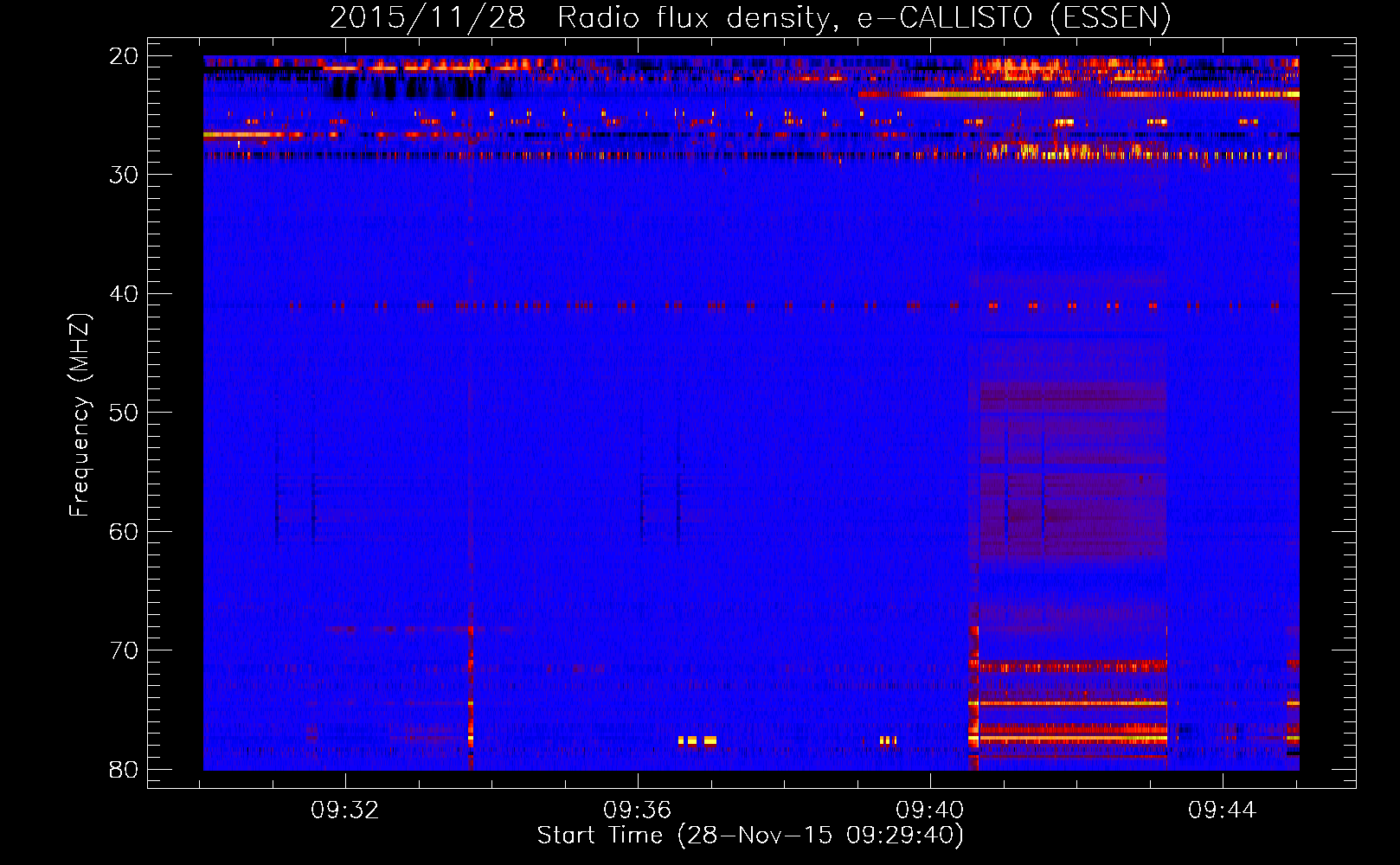Click the 'Frequency (MHZ)' axis label
This screenshot has width=1400, height=865.
pyautogui.click(x=79, y=414)
